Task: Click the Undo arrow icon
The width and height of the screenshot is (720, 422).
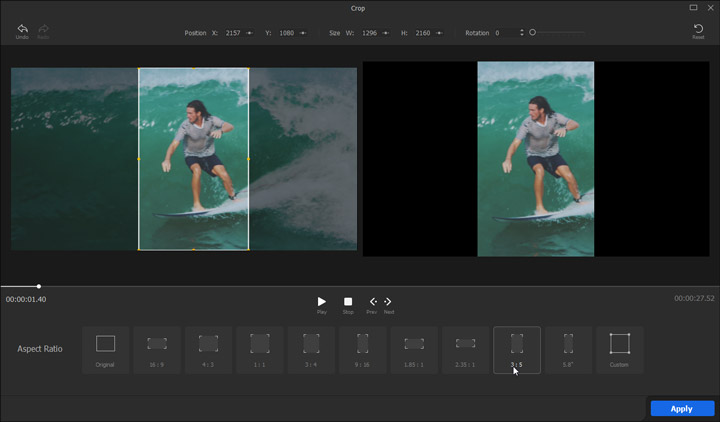Action: 22,28
